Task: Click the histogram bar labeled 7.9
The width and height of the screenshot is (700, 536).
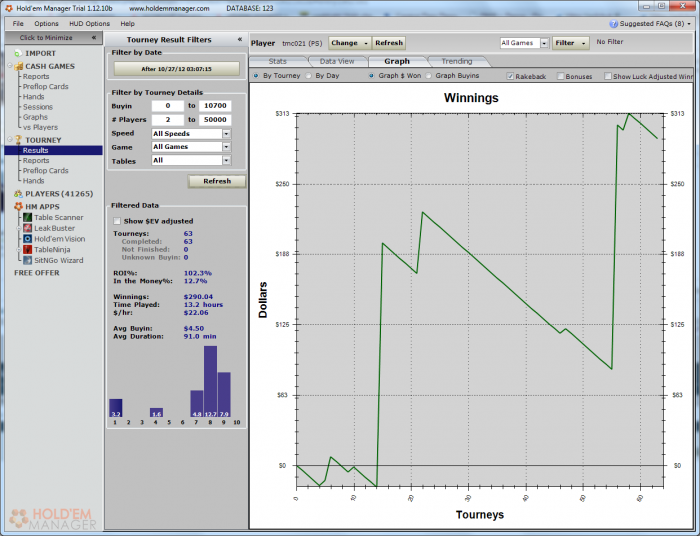Action: 224,395
